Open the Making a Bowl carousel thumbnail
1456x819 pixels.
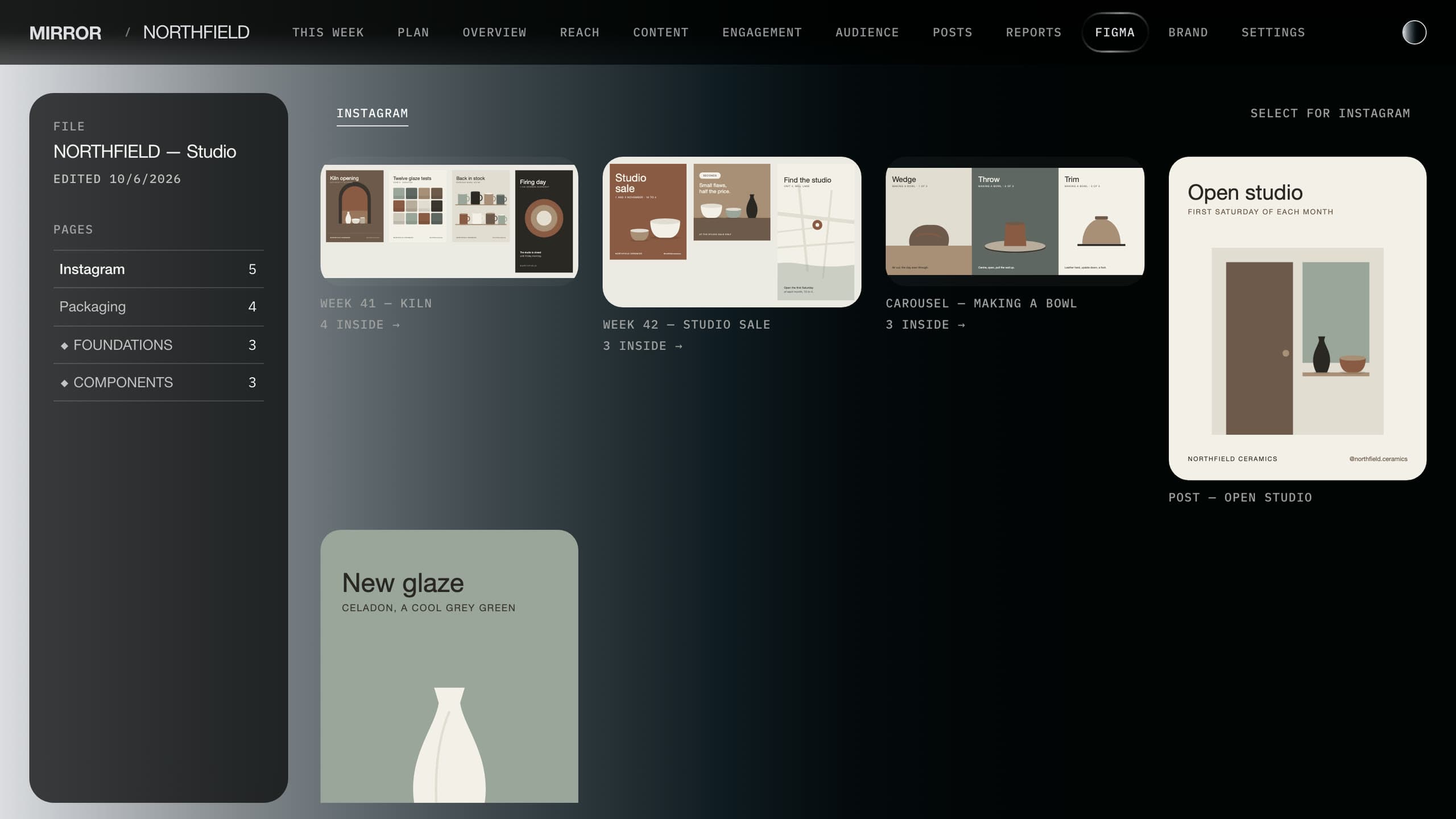pos(1015,221)
